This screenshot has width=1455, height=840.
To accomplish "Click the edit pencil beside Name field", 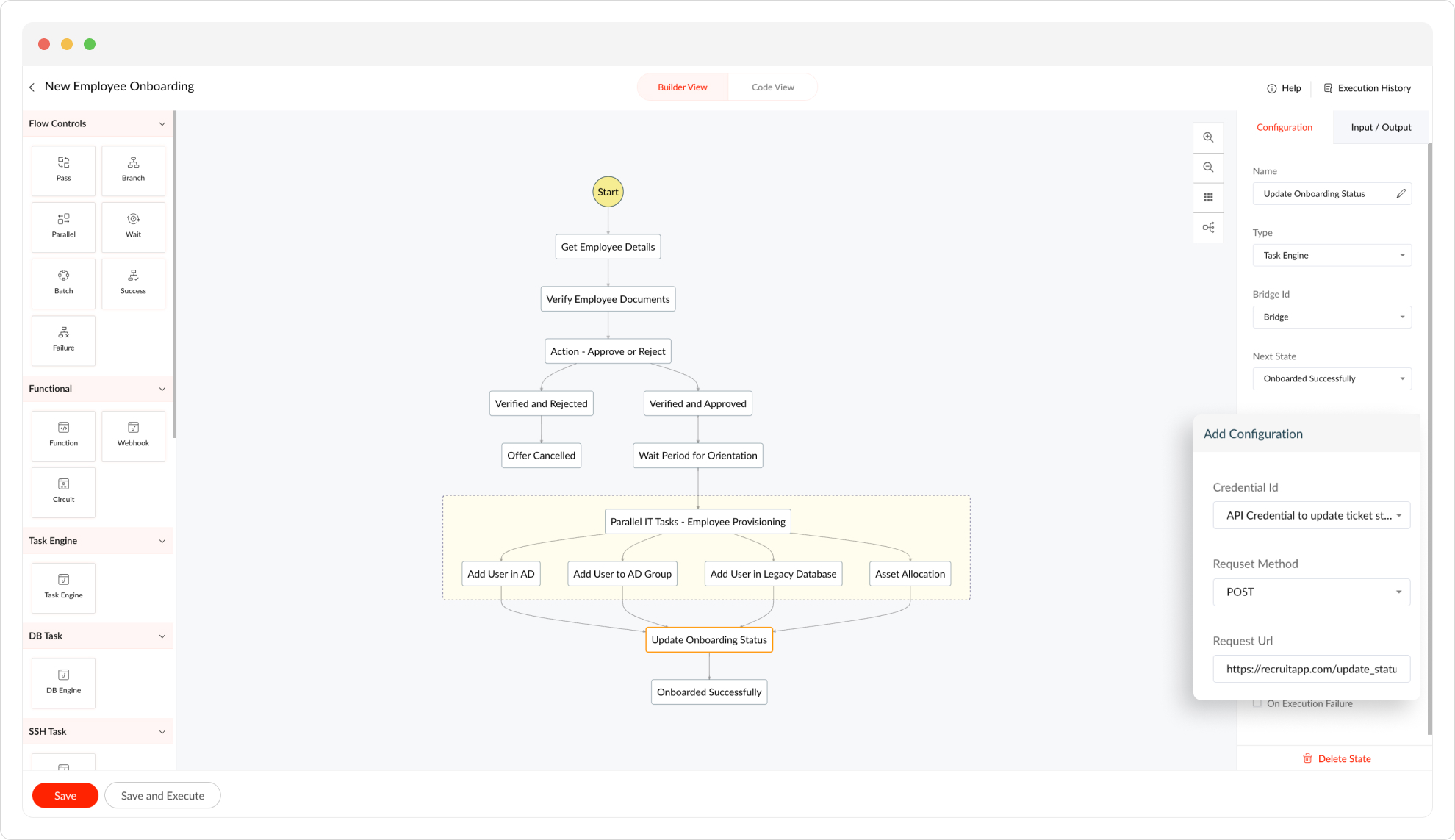I will coord(1401,193).
